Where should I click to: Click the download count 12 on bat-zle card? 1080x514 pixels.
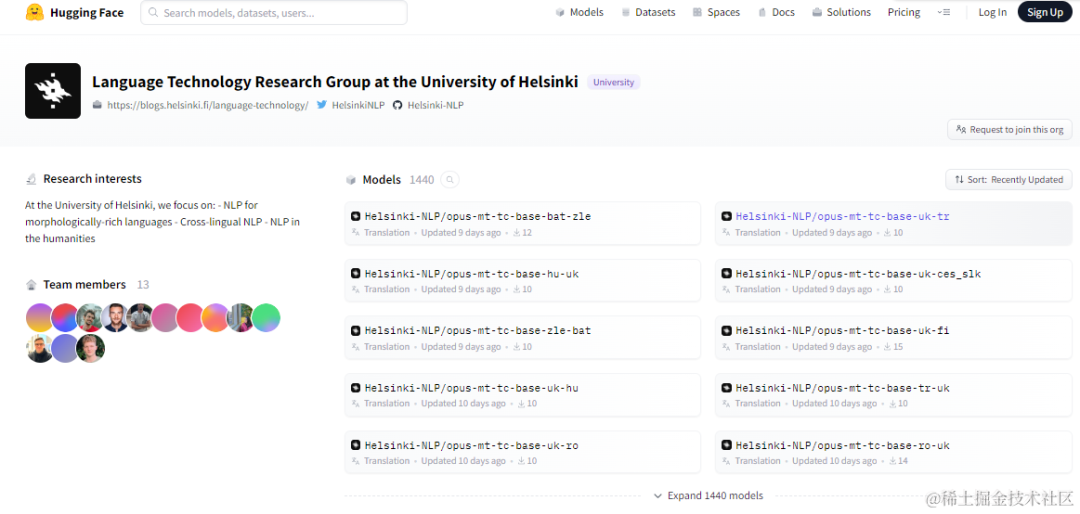pos(523,233)
